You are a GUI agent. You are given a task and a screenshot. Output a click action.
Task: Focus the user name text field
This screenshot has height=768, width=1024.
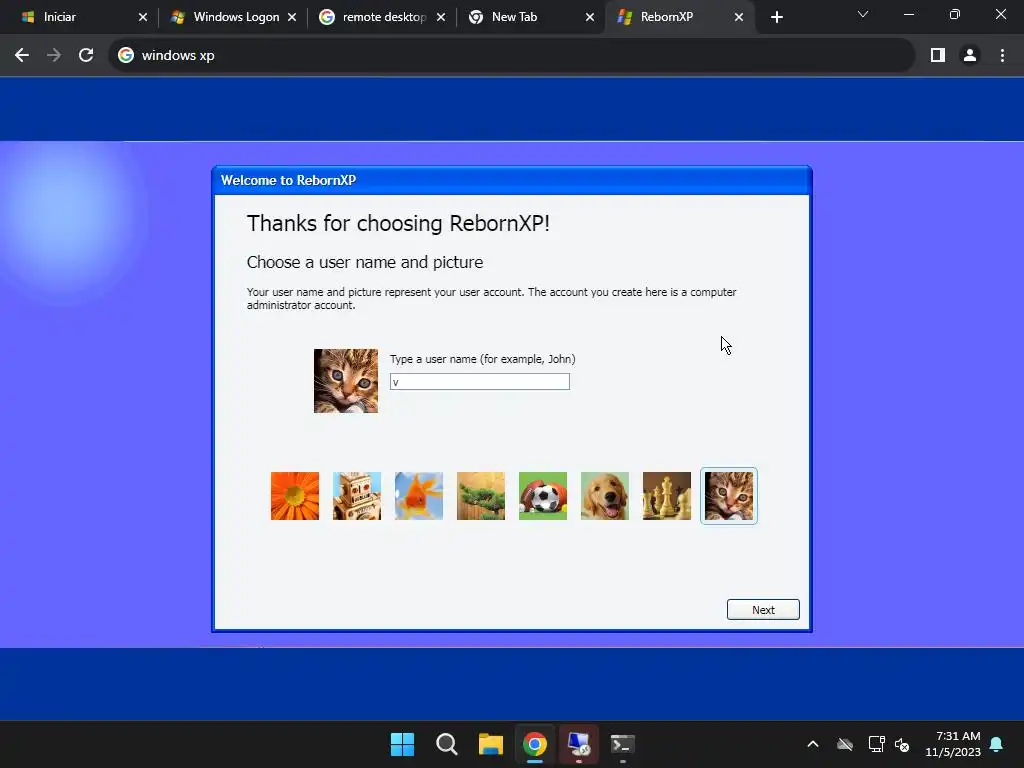pos(479,381)
